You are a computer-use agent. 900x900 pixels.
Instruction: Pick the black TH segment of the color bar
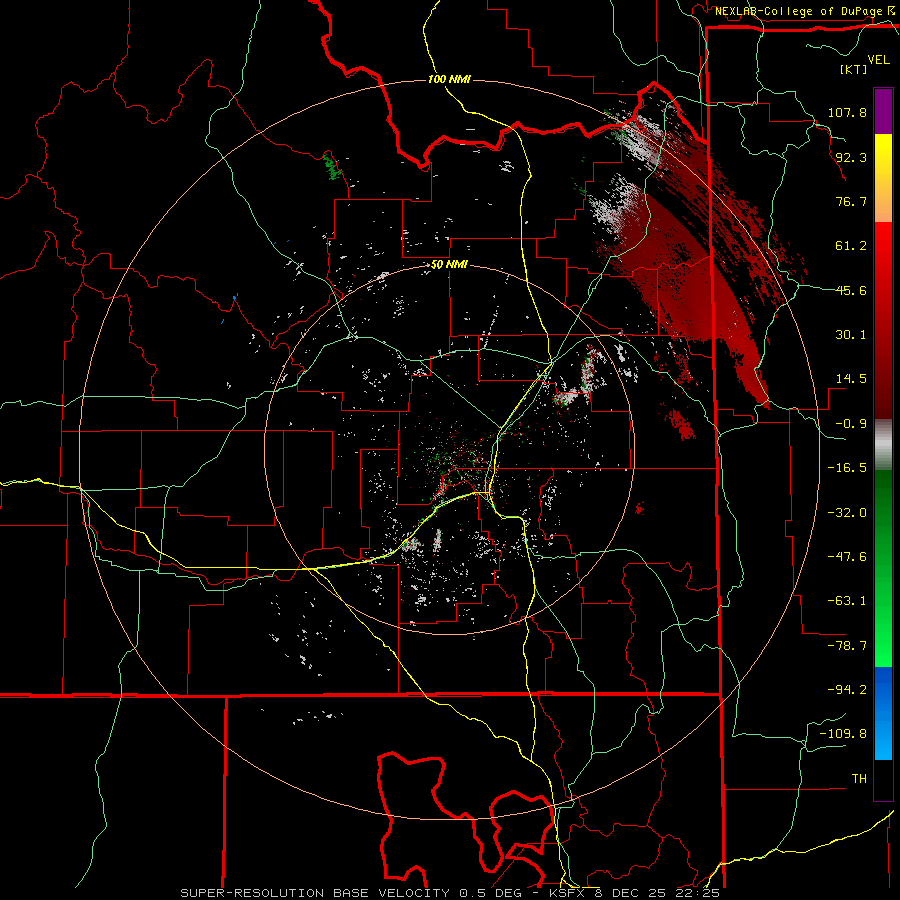pos(883,779)
